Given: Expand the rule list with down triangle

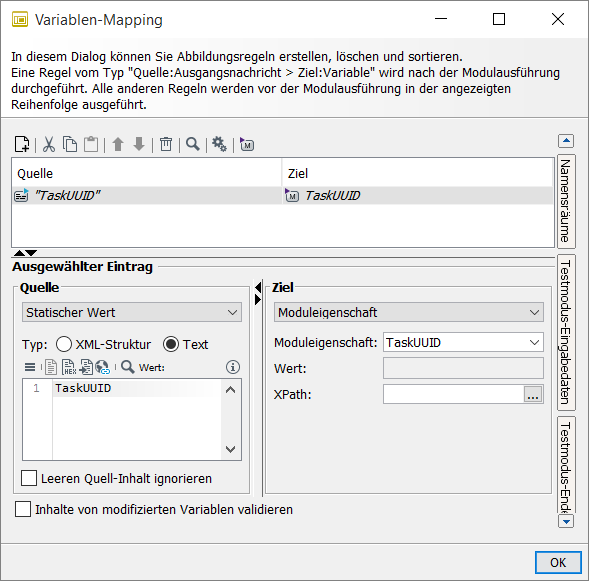Looking at the screenshot, I should click(x=31, y=253).
